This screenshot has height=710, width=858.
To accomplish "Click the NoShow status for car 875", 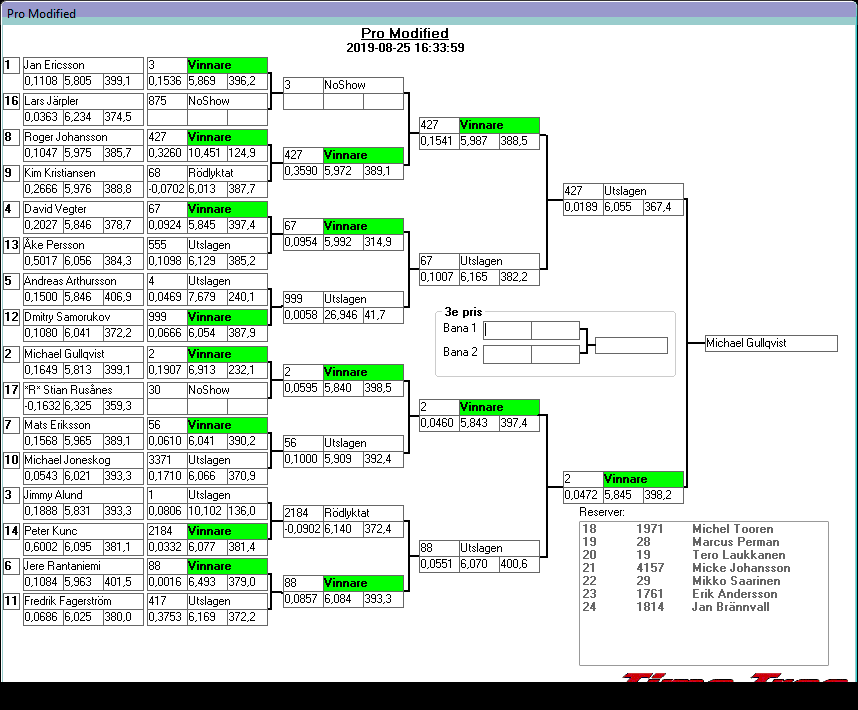I will point(227,101).
